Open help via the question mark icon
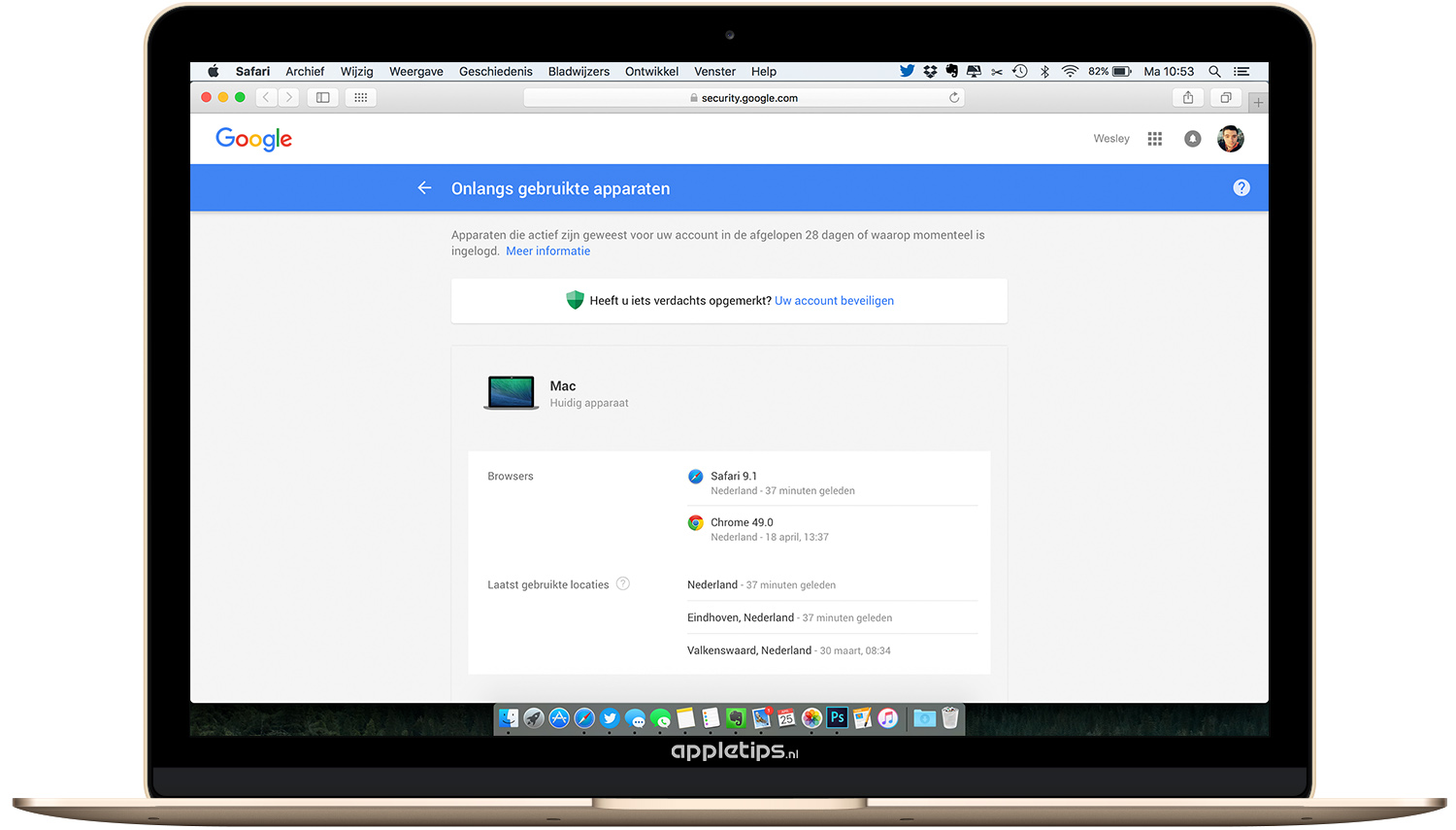Viewport: 1456px width, 830px height. click(1241, 188)
